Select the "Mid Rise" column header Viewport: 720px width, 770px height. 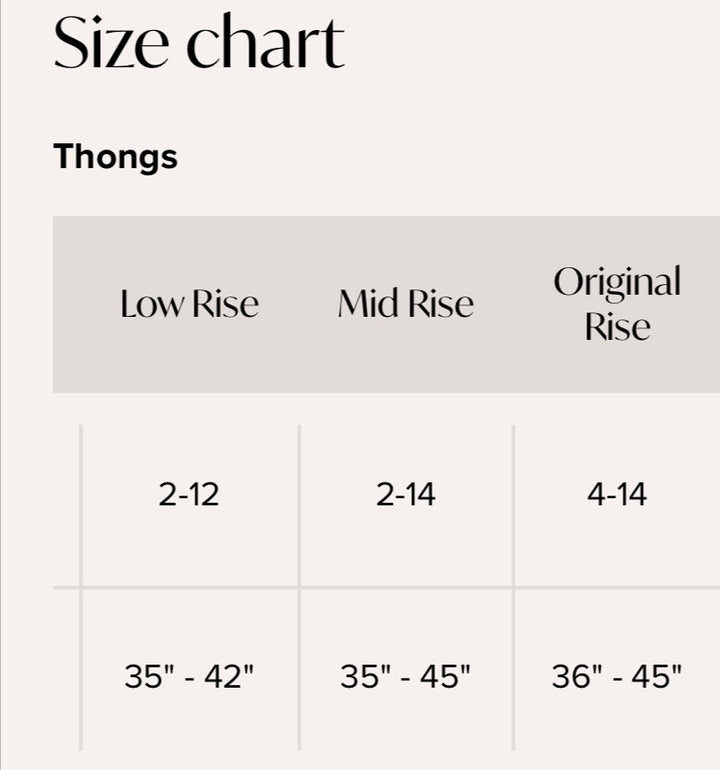(x=405, y=304)
